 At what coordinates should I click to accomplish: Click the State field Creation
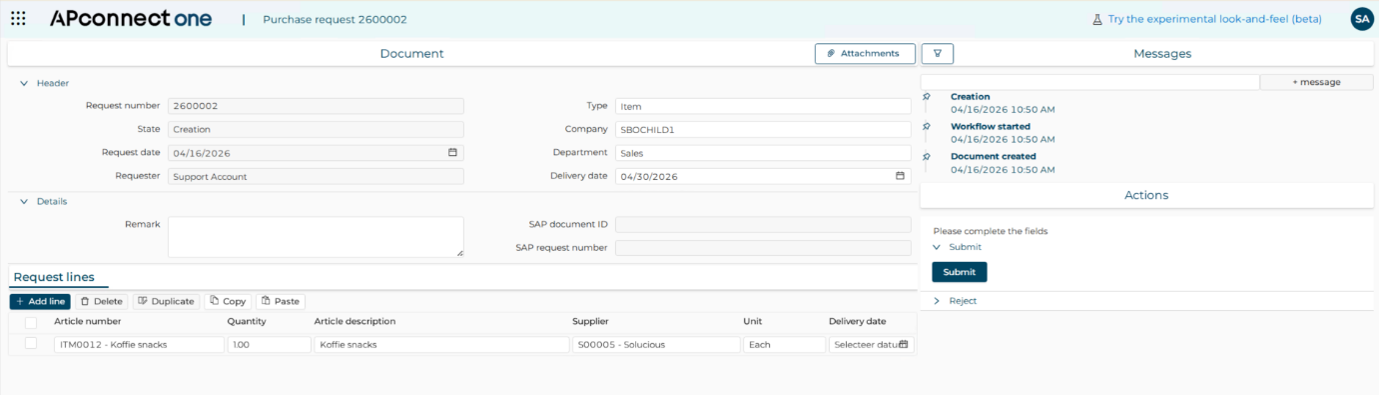pos(316,129)
